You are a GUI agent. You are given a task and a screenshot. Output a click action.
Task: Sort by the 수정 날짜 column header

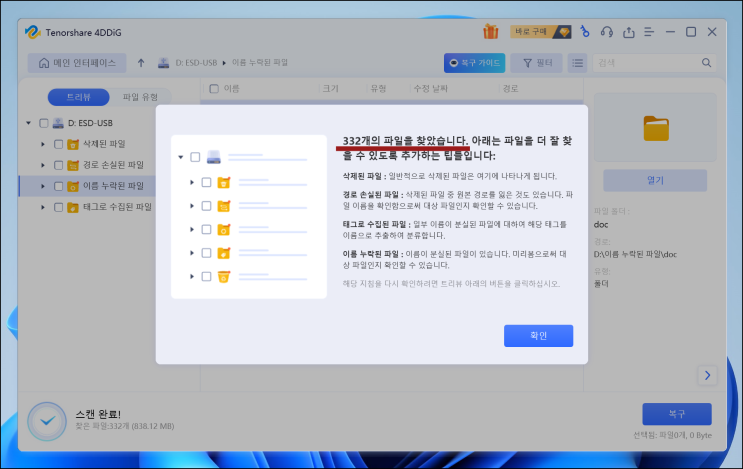[431, 89]
